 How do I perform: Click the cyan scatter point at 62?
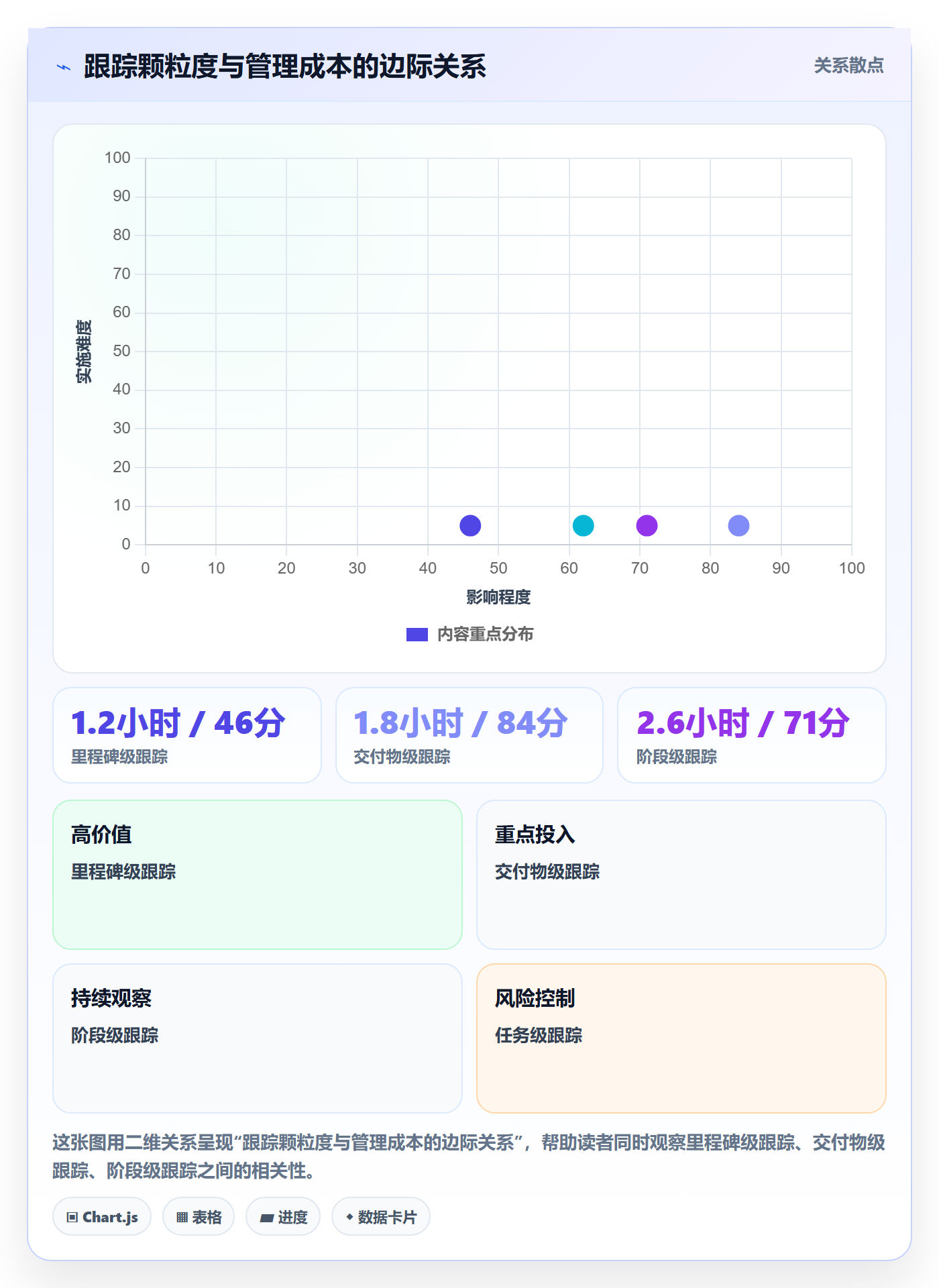pos(584,525)
